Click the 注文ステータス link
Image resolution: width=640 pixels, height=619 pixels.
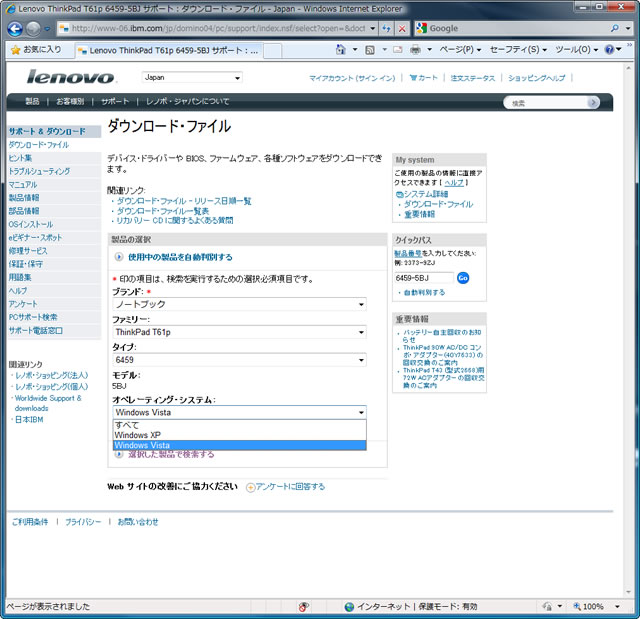pyautogui.click(x=473, y=78)
